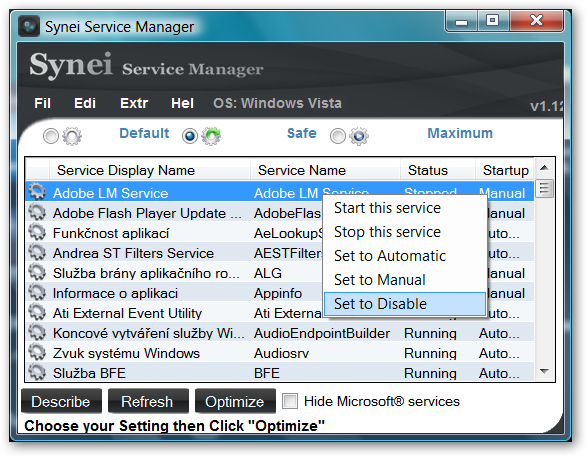
Task: Click gear icon of Koncové vytváření služby row
Action: click(x=37, y=332)
